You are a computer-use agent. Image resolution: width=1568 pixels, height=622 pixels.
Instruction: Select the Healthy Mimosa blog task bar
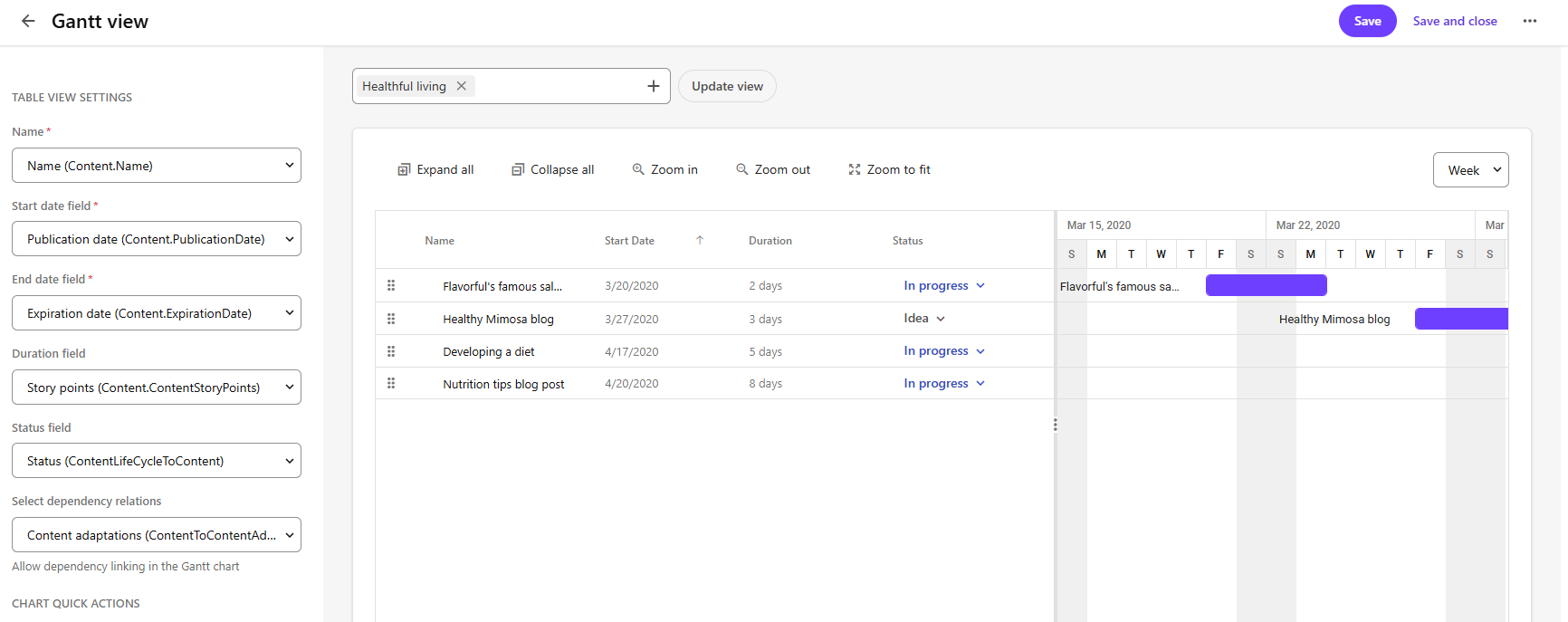1461,319
